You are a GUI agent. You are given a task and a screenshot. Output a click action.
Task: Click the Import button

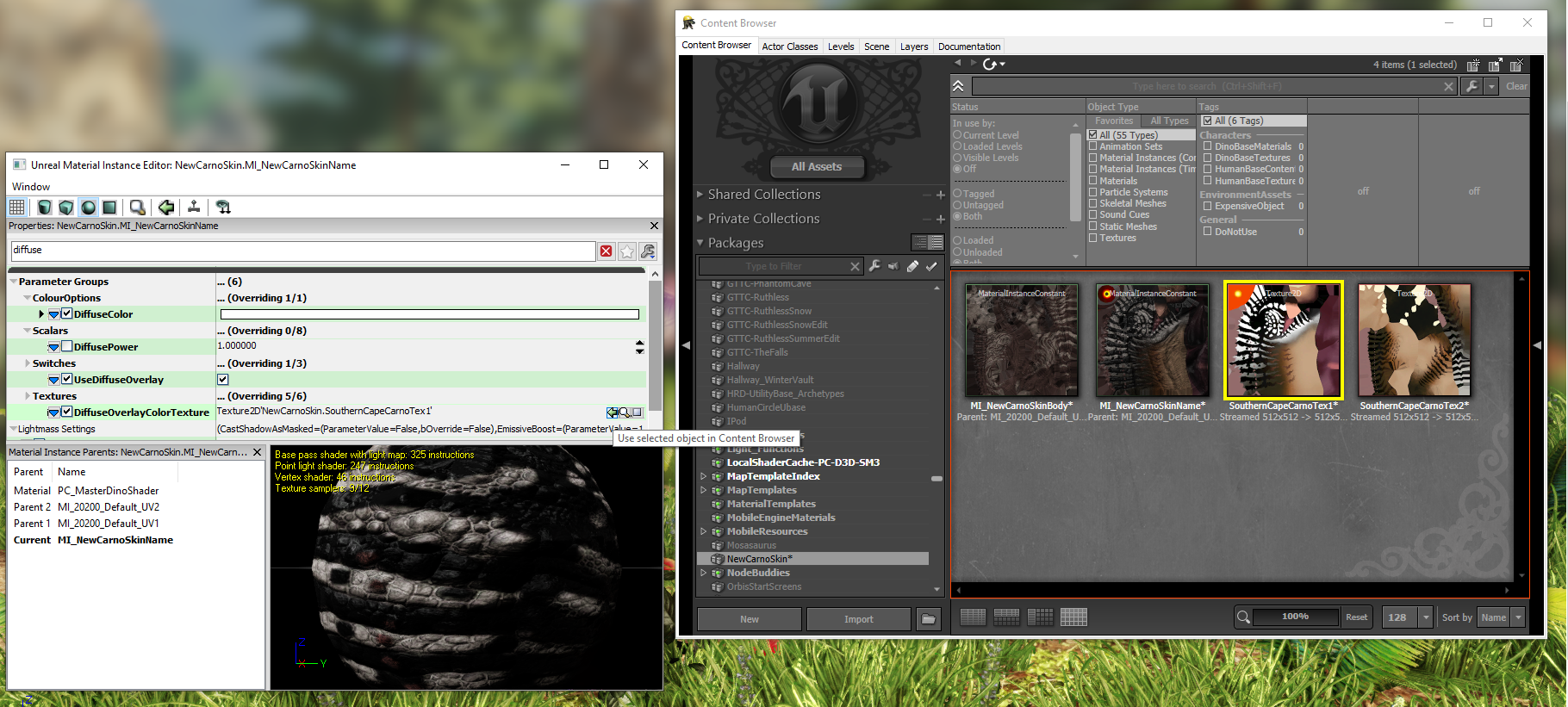click(x=859, y=619)
